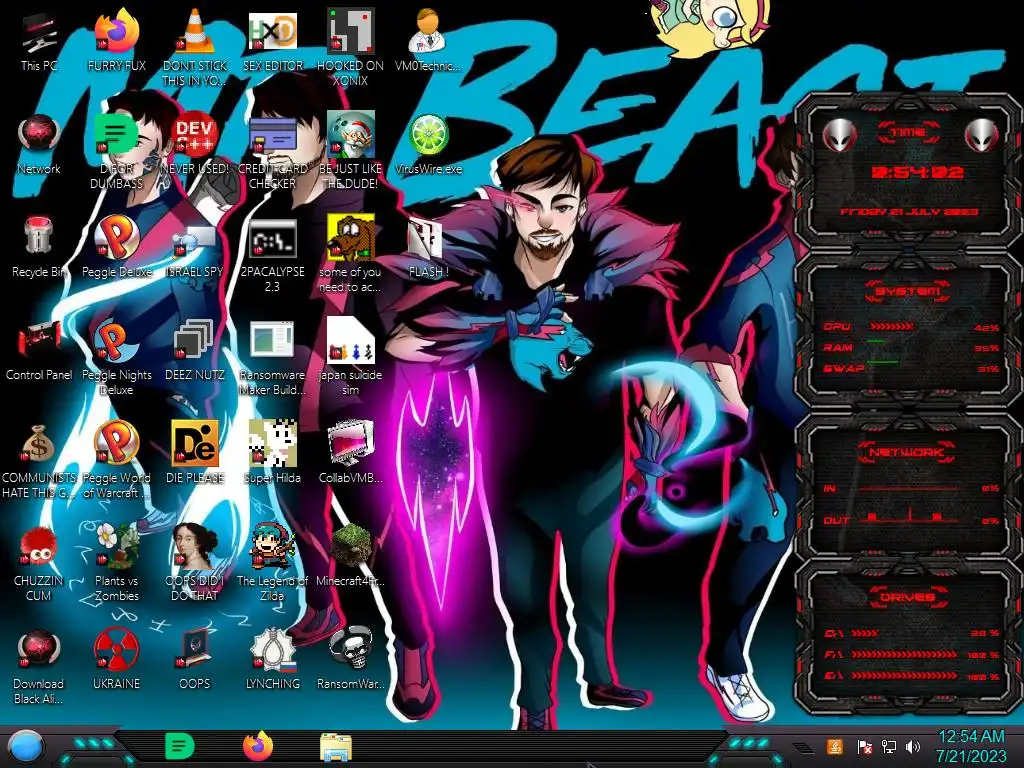
Task: Open the Dev-C++ NEVER USED shortcut
Action: [x=194, y=136]
